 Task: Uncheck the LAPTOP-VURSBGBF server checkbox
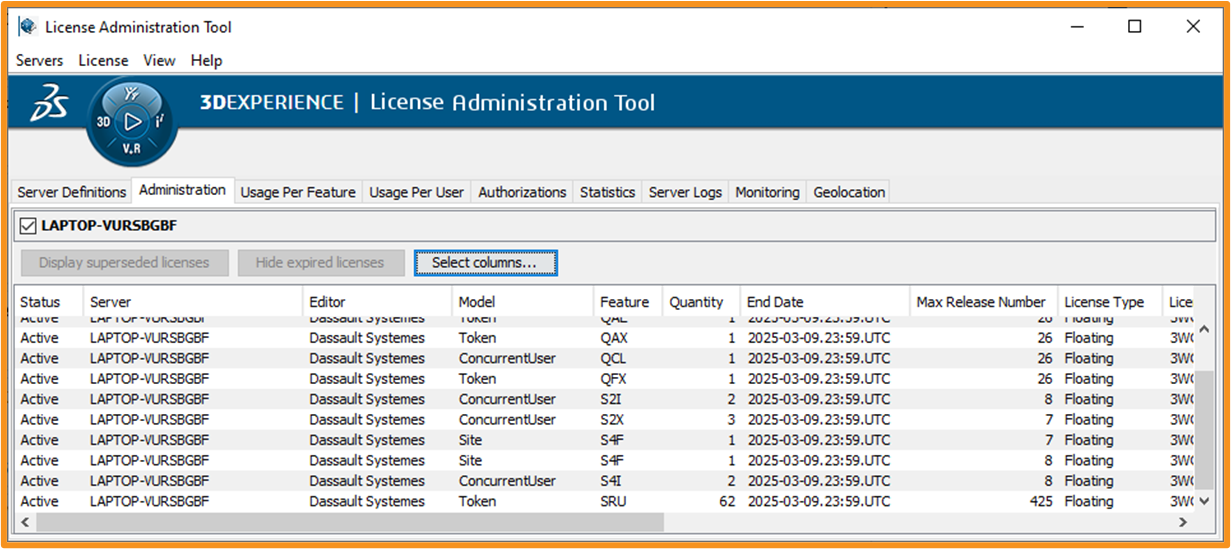point(27,226)
